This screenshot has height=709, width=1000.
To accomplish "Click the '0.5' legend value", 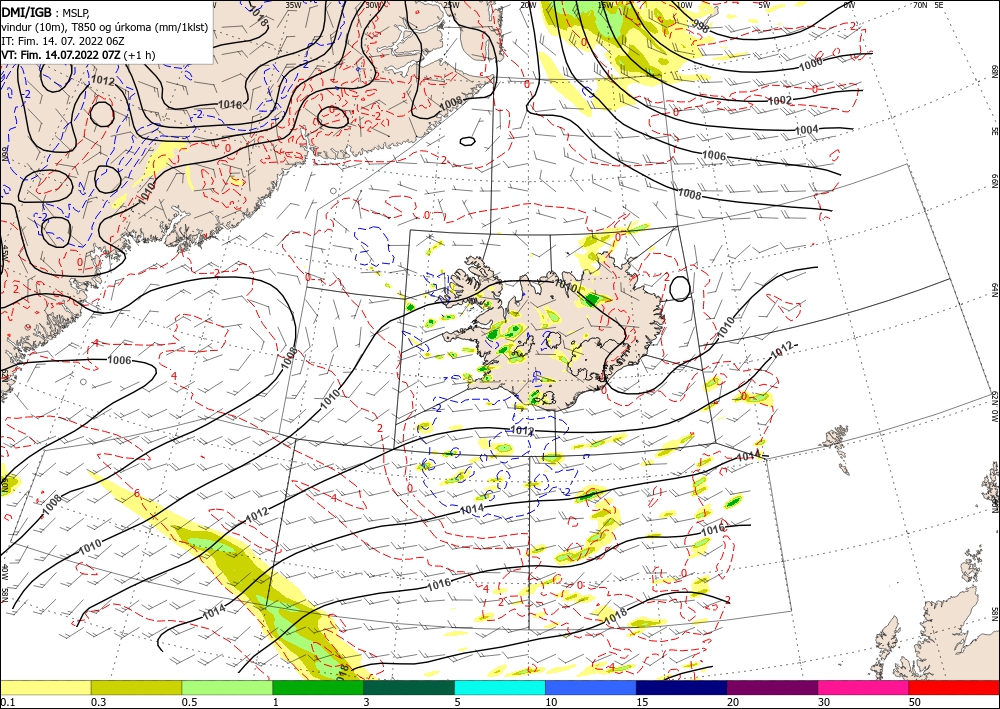I will 189,702.
